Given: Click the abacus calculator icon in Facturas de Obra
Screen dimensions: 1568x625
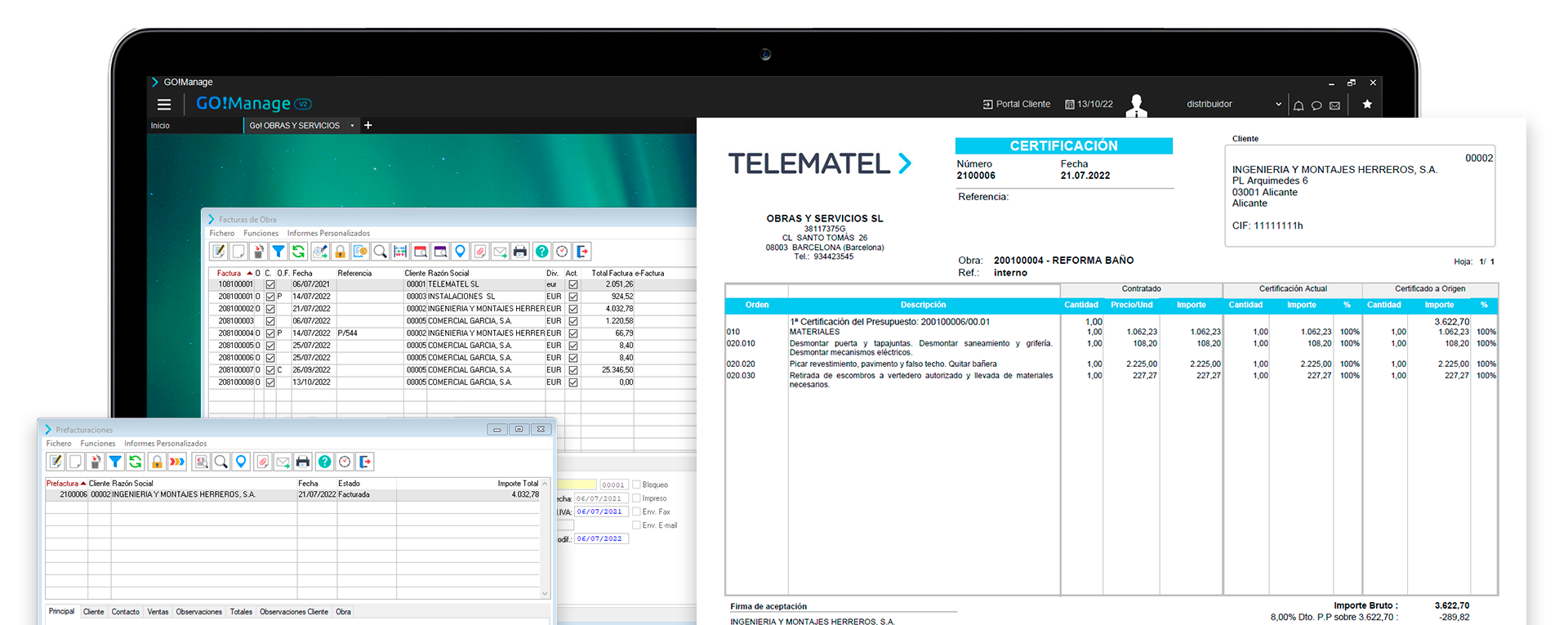Looking at the screenshot, I should click(x=400, y=252).
